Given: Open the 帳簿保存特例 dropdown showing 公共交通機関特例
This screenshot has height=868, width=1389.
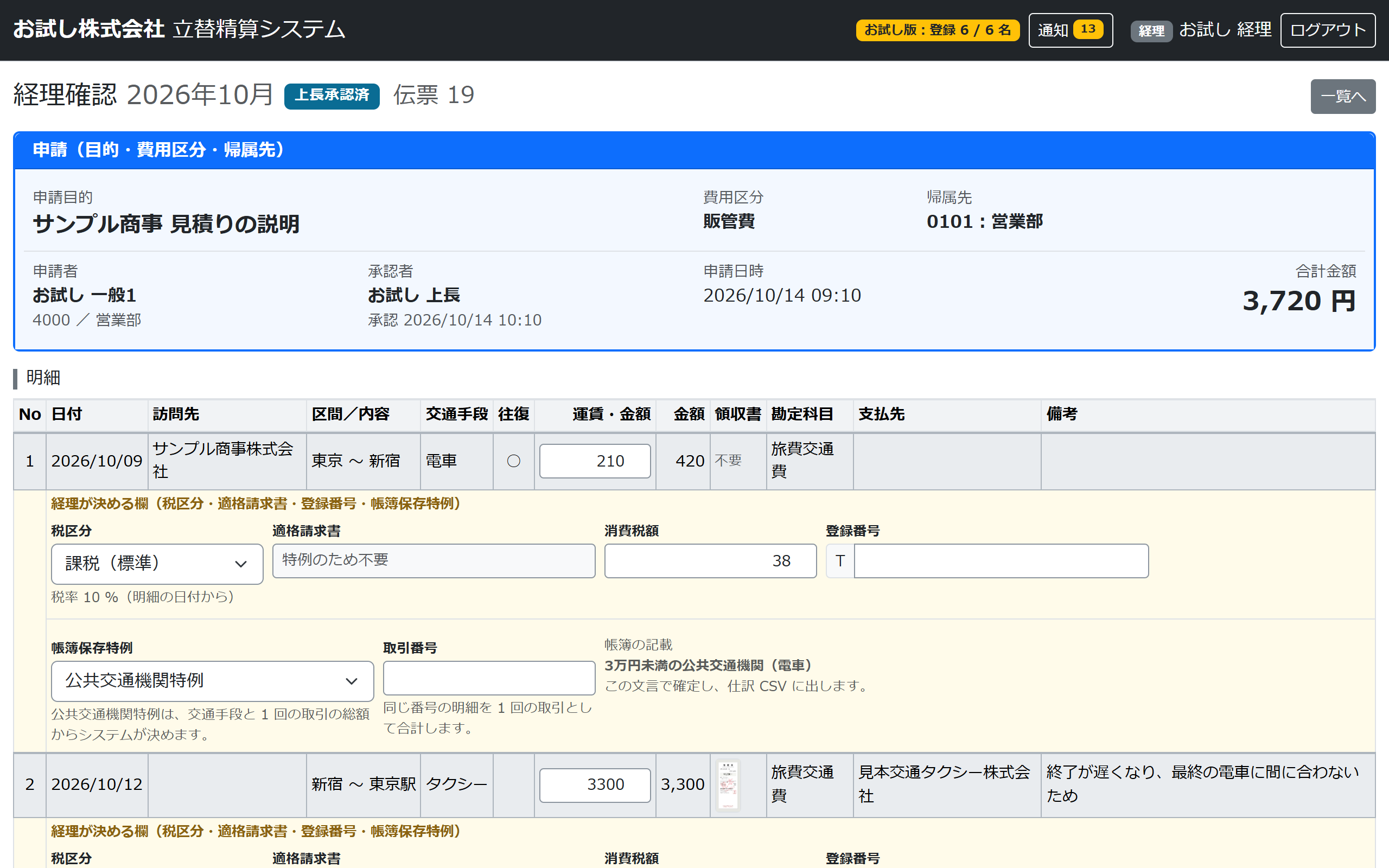Looking at the screenshot, I should (212, 681).
